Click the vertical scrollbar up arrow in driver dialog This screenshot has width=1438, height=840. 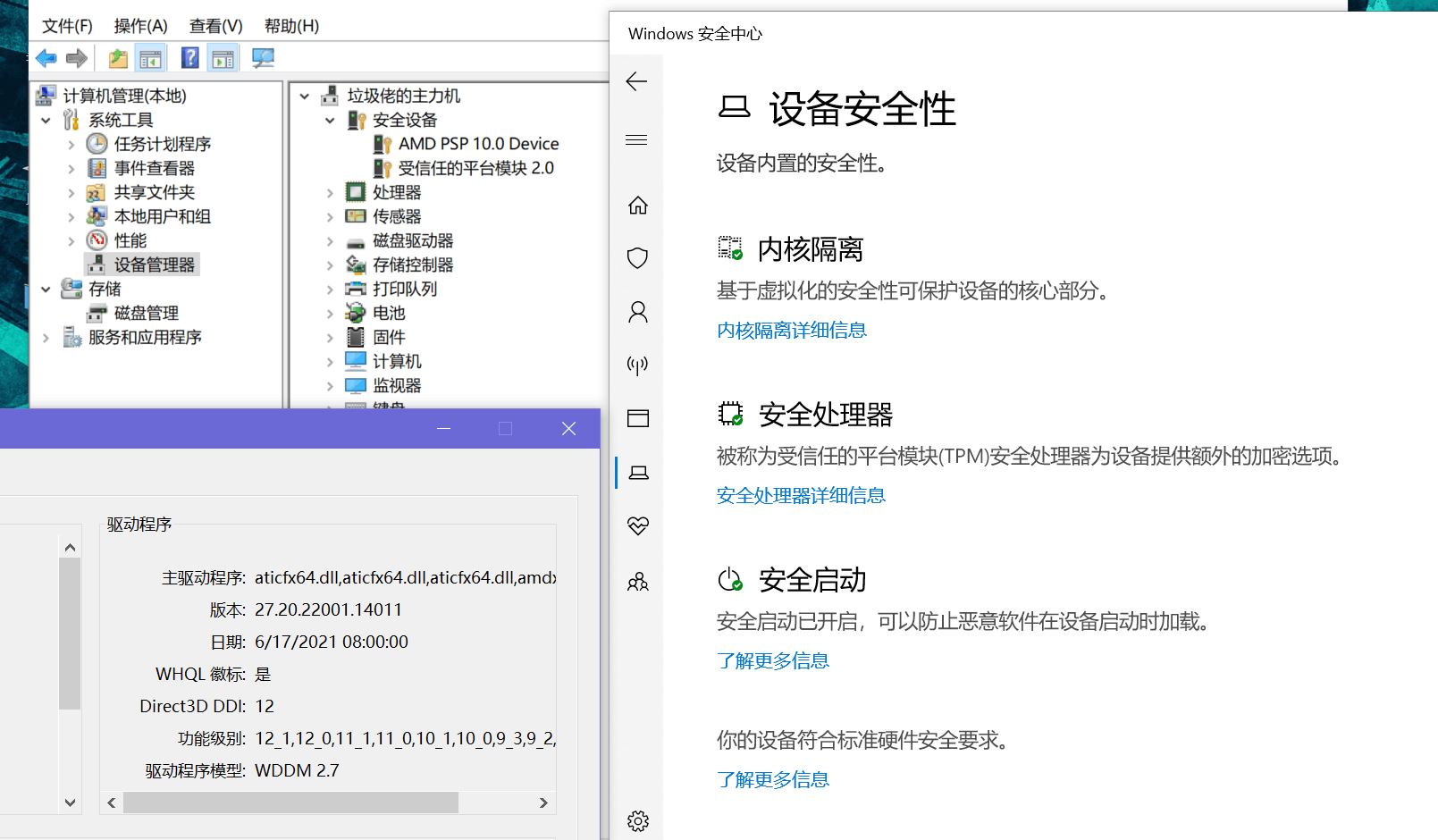[x=70, y=547]
